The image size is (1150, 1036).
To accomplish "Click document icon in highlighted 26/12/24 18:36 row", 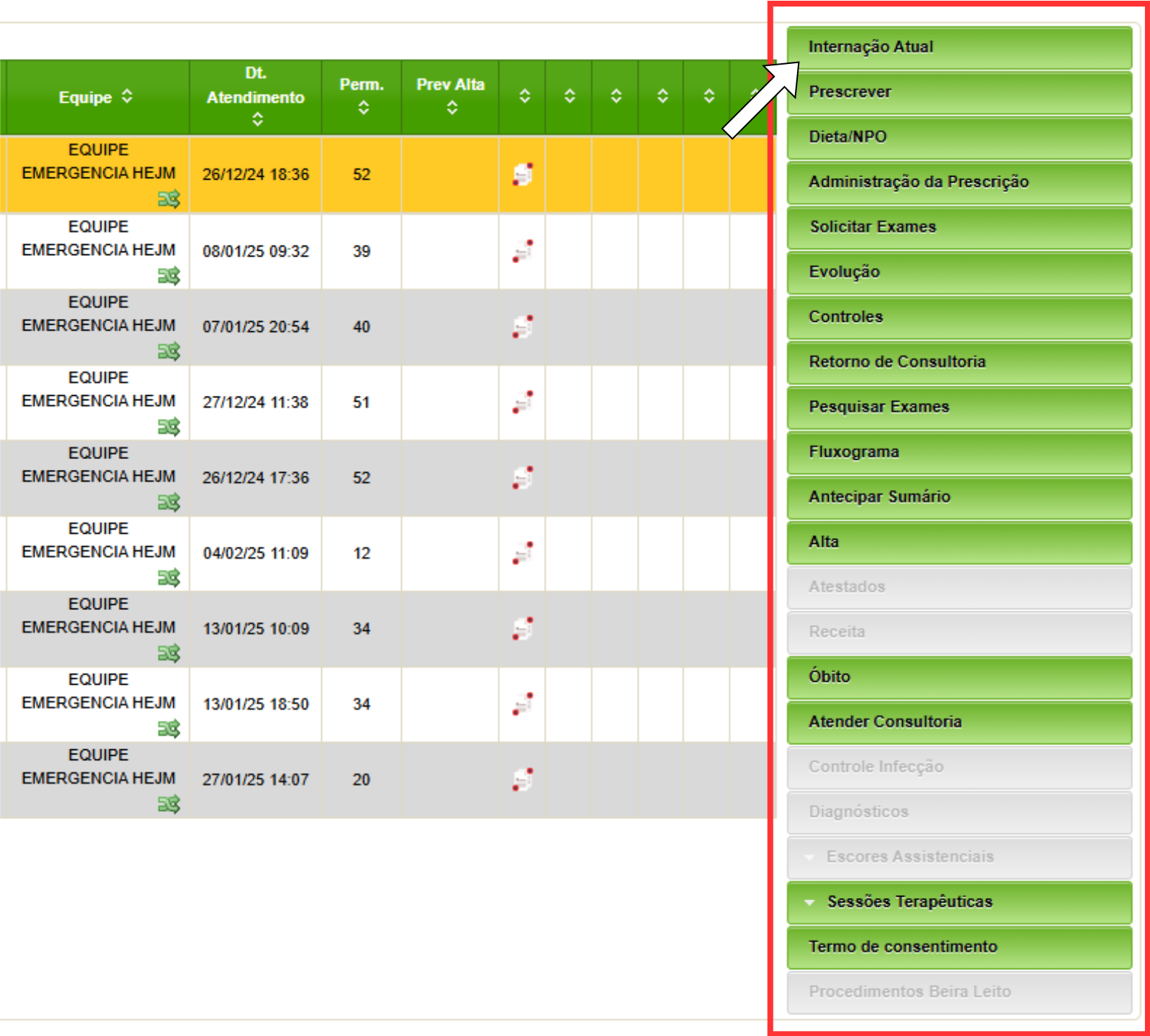I will pos(523,175).
